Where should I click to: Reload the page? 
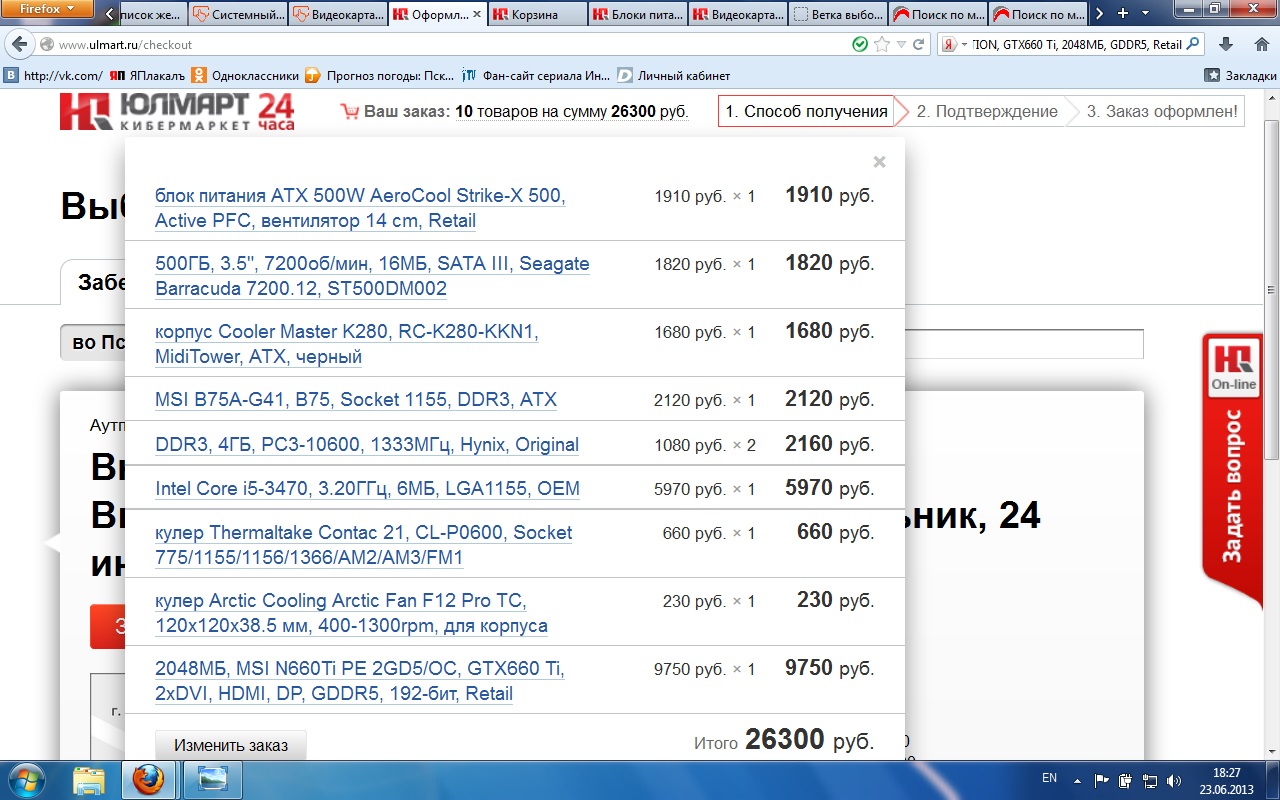pos(919,45)
